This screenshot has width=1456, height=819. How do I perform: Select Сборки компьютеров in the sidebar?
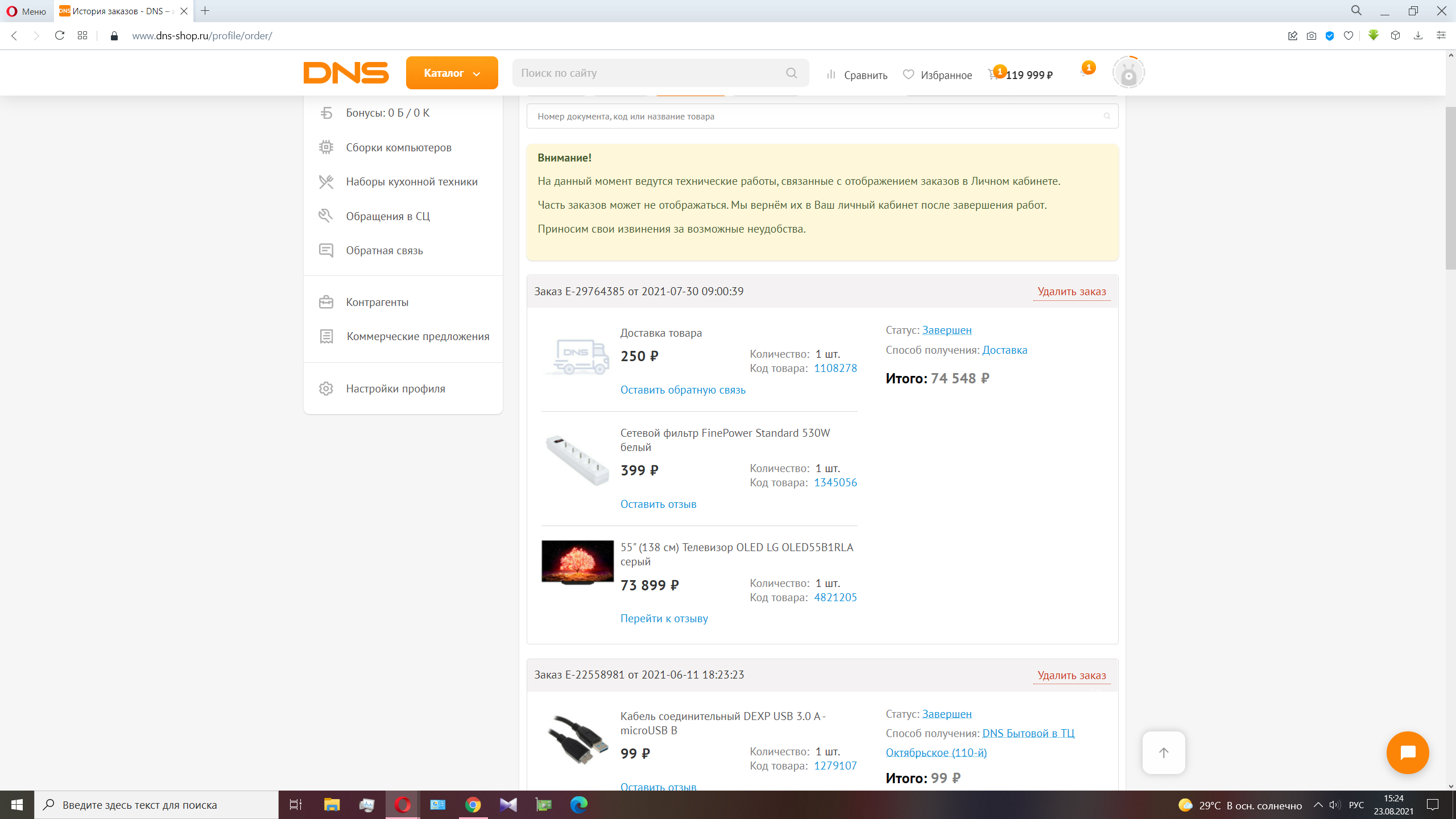398,147
